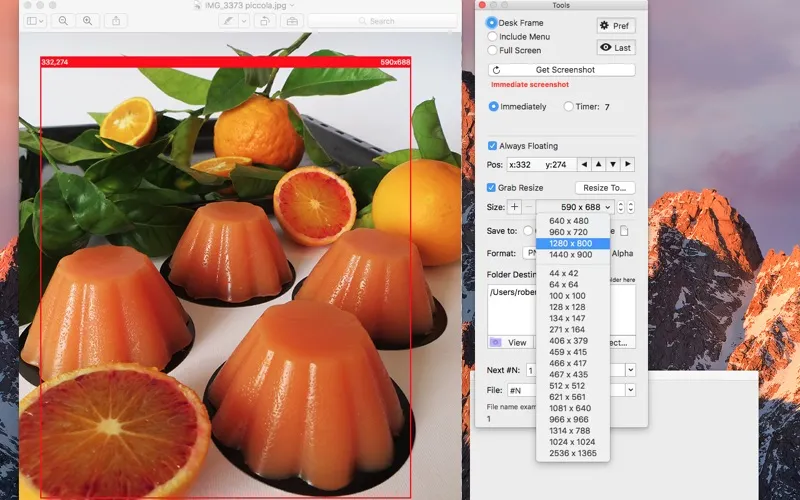This screenshot has height=500, width=800.
Task: Open sidebar view menu in Preview toolbar
Action: (x=35, y=21)
